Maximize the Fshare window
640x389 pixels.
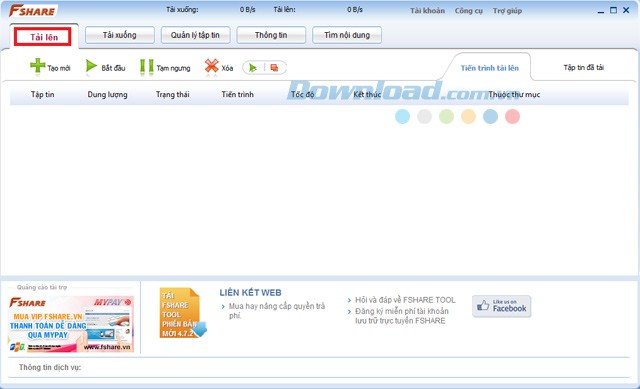pyautogui.click(x=613, y=10)
